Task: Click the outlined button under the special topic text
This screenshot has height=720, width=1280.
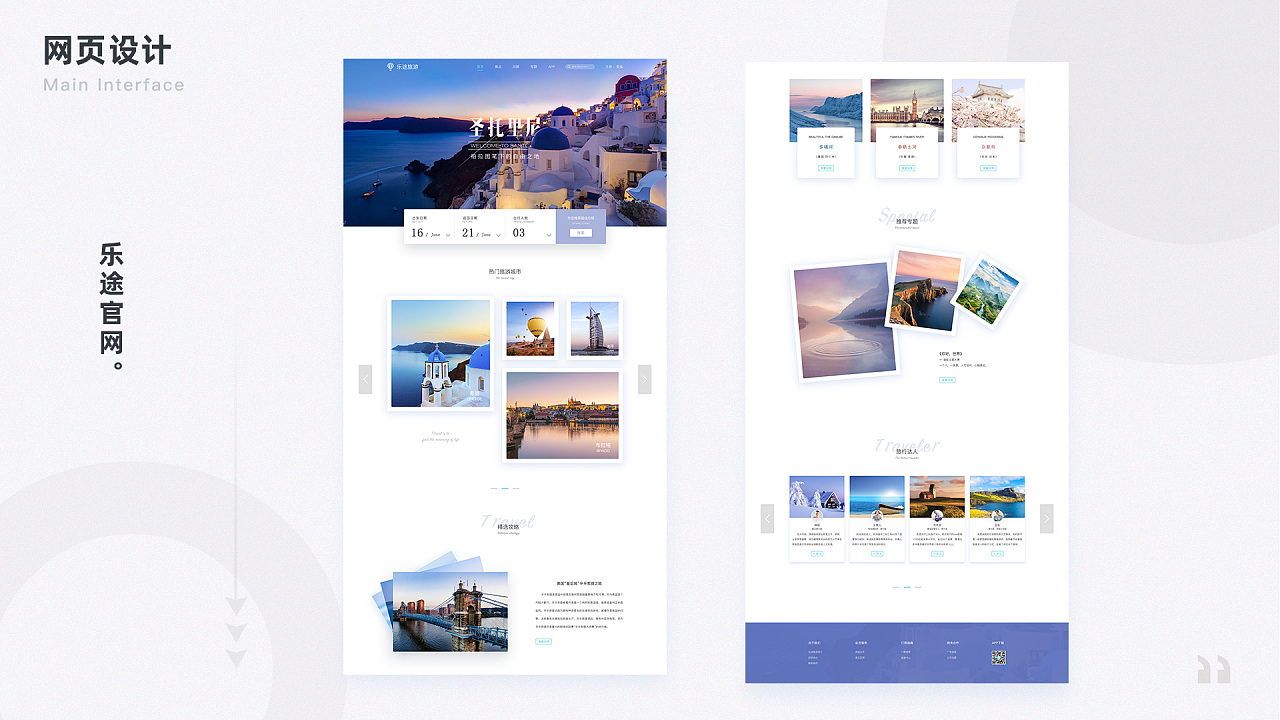Action: tap(947, 380)
